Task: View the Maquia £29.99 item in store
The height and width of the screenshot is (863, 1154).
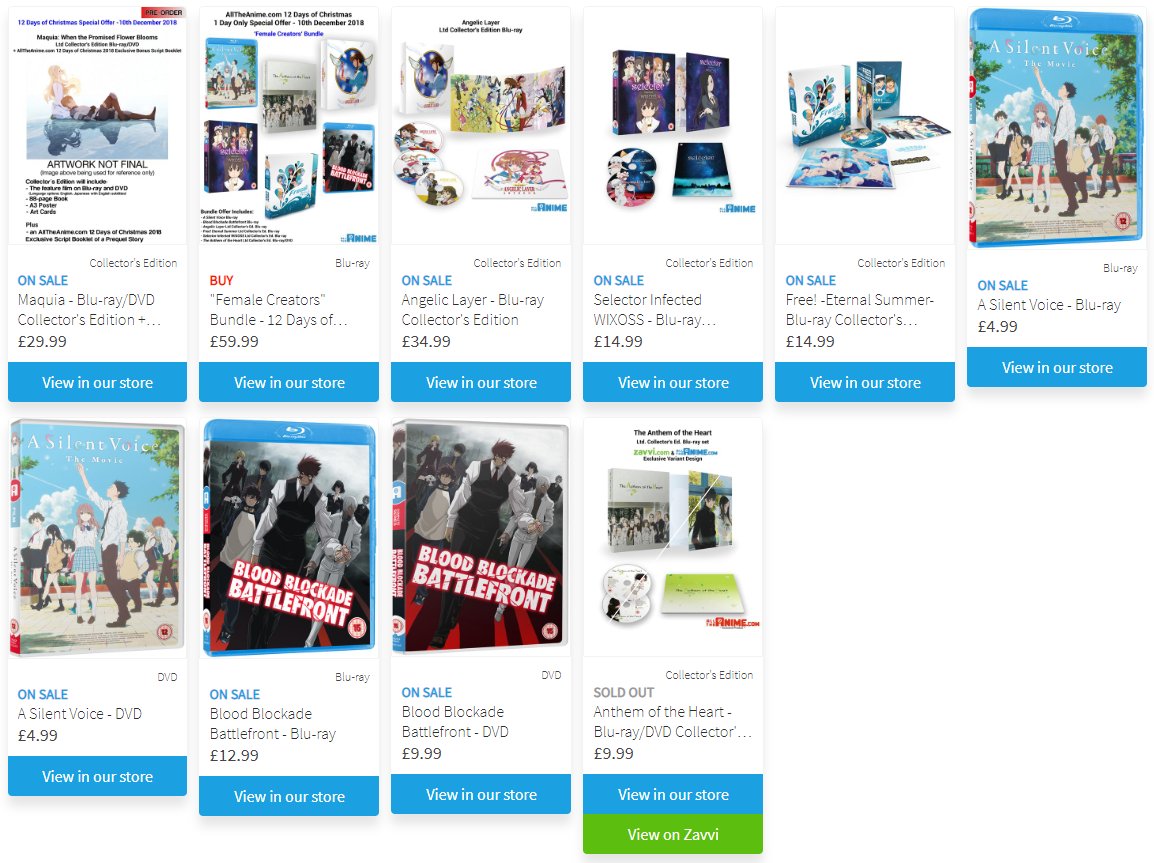Action: [97, 383]
